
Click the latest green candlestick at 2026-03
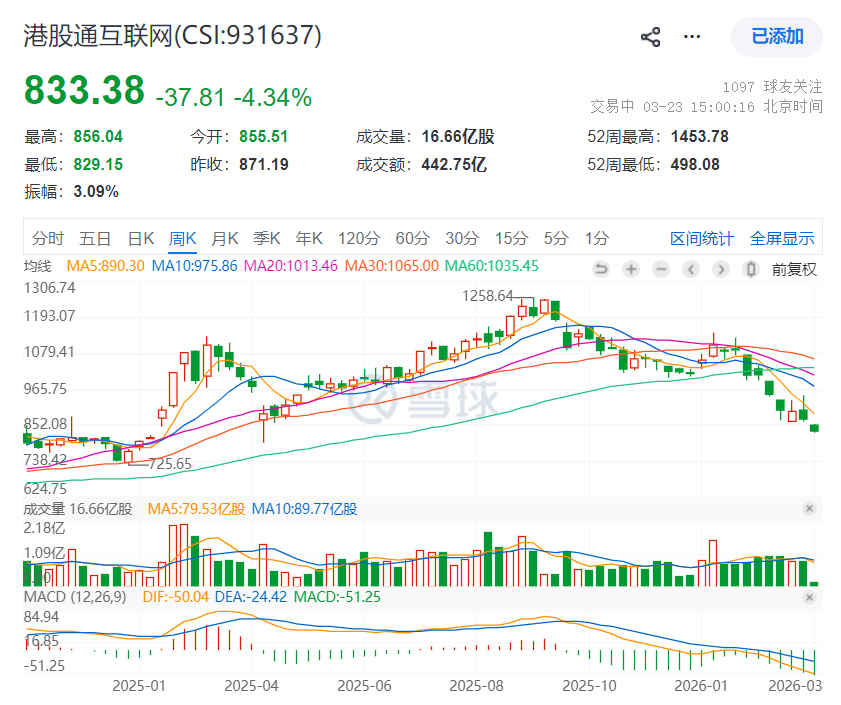click(x=814, y=428)
